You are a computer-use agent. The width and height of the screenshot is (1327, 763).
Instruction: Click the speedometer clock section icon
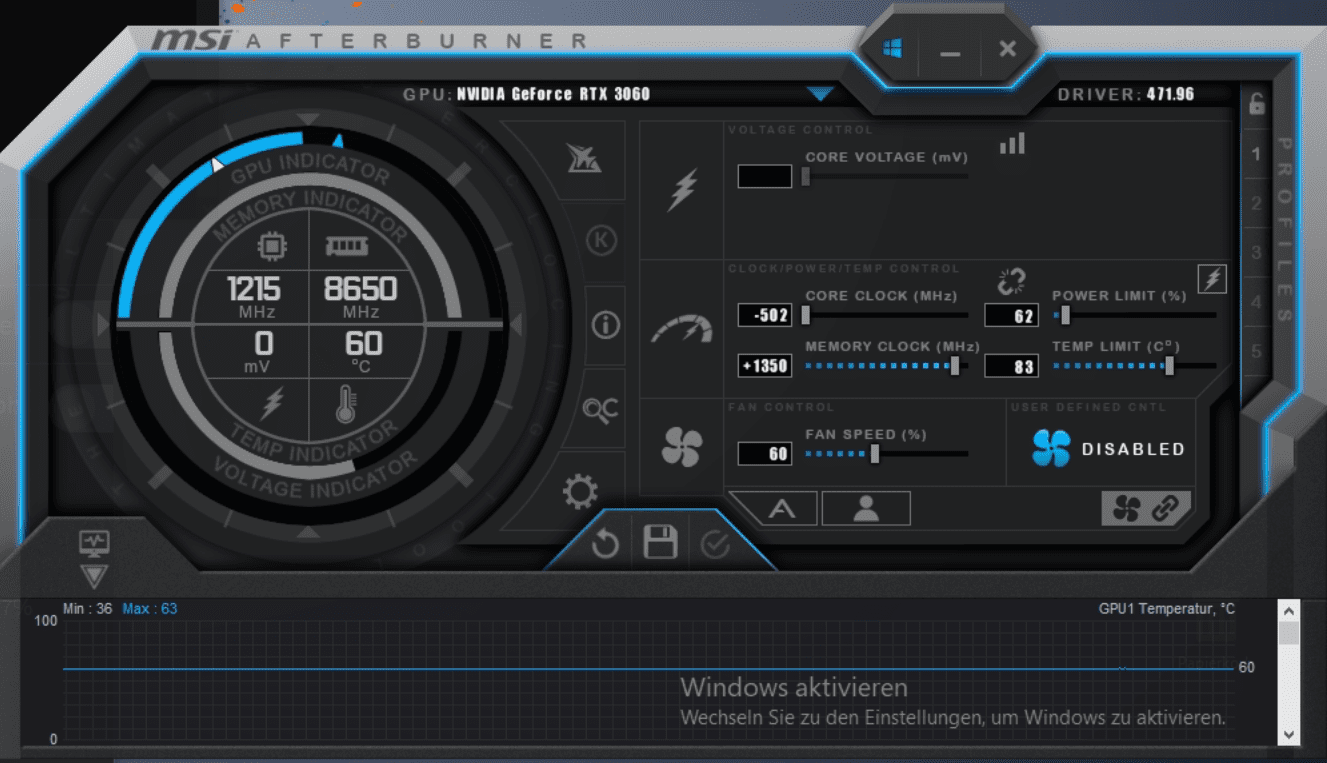682,329
